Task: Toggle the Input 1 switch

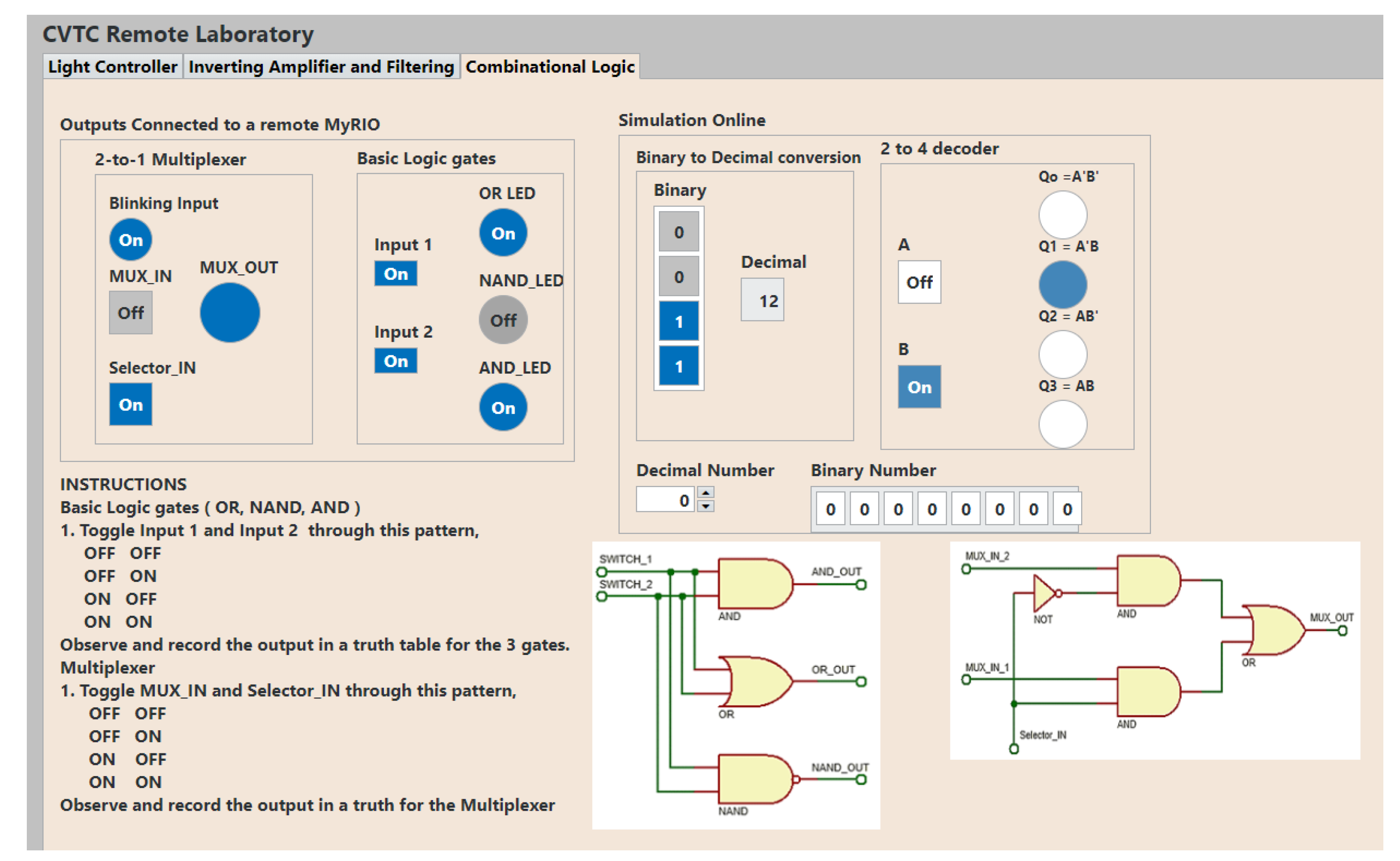Action: point(396,273)
